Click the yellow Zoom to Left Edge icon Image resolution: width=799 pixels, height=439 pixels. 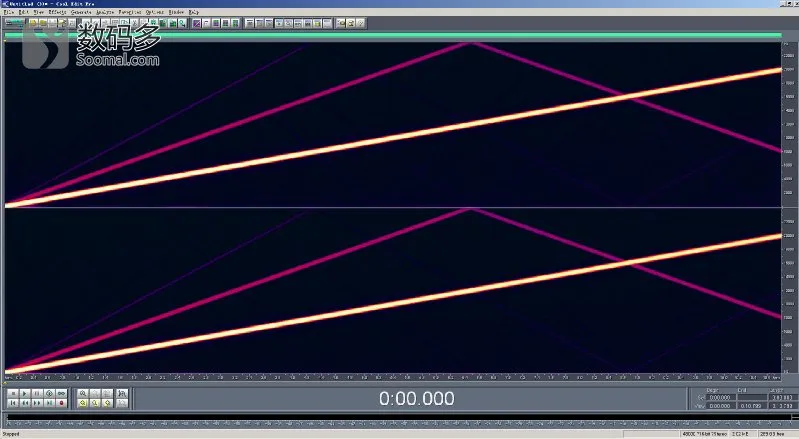tap(83, 403)
